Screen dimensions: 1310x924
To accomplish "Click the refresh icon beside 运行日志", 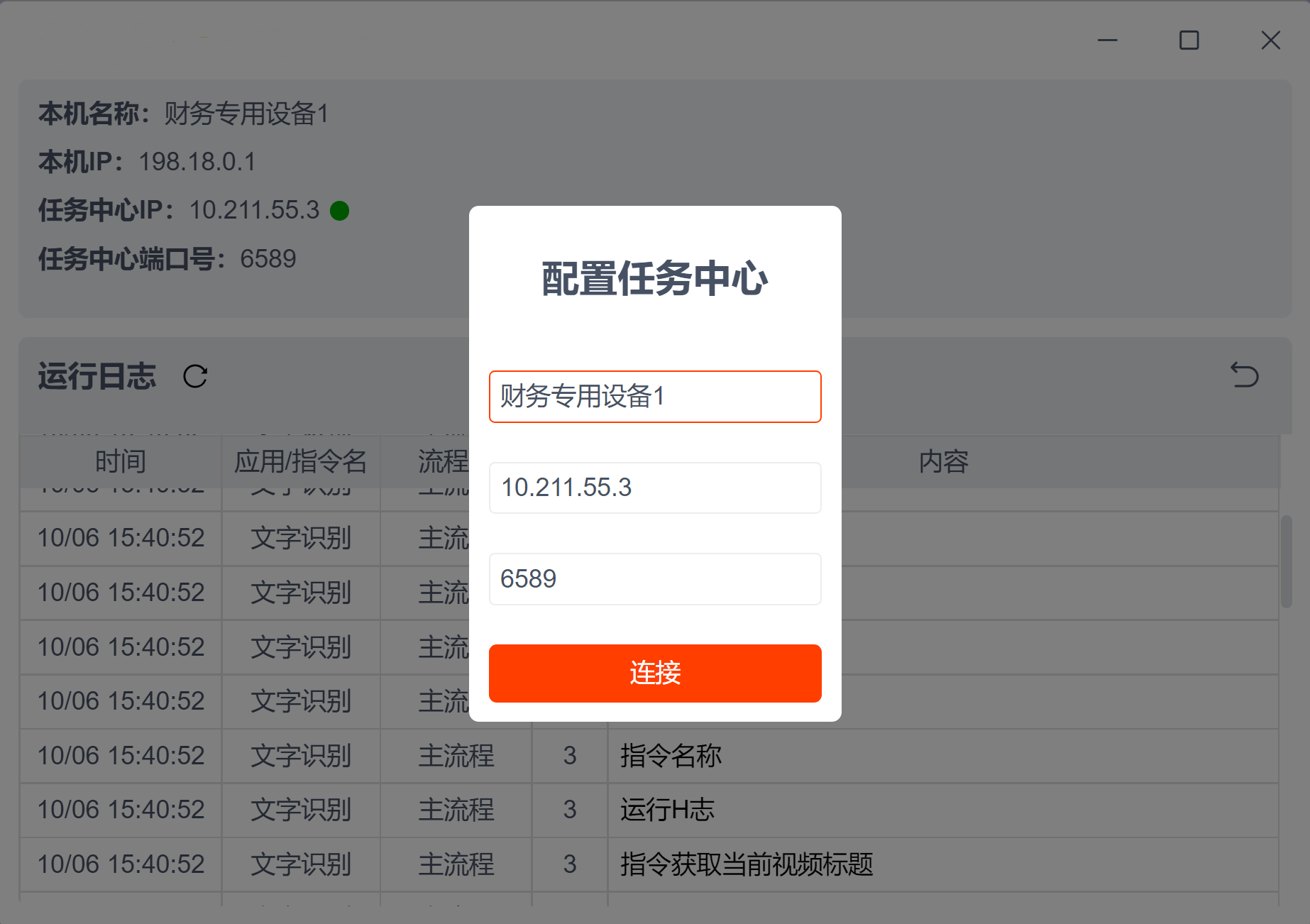I will [x=195, y=376].
